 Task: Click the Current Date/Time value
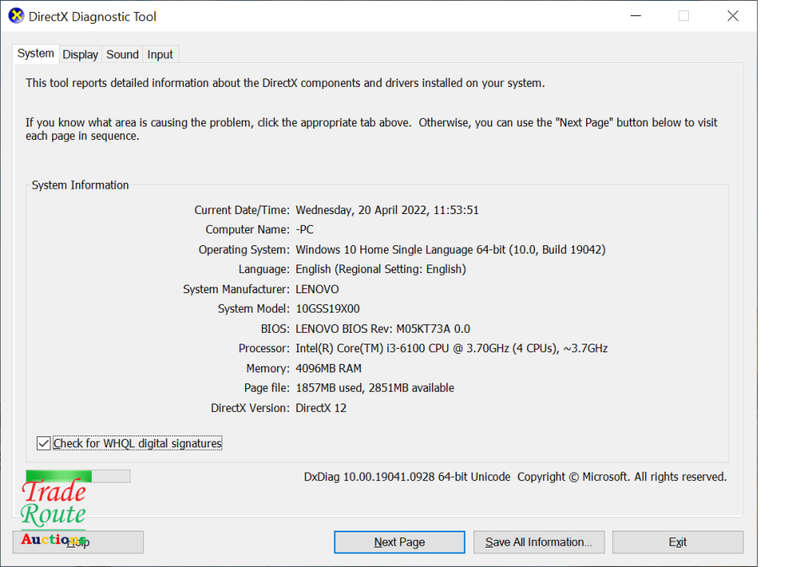click(387, 210)
